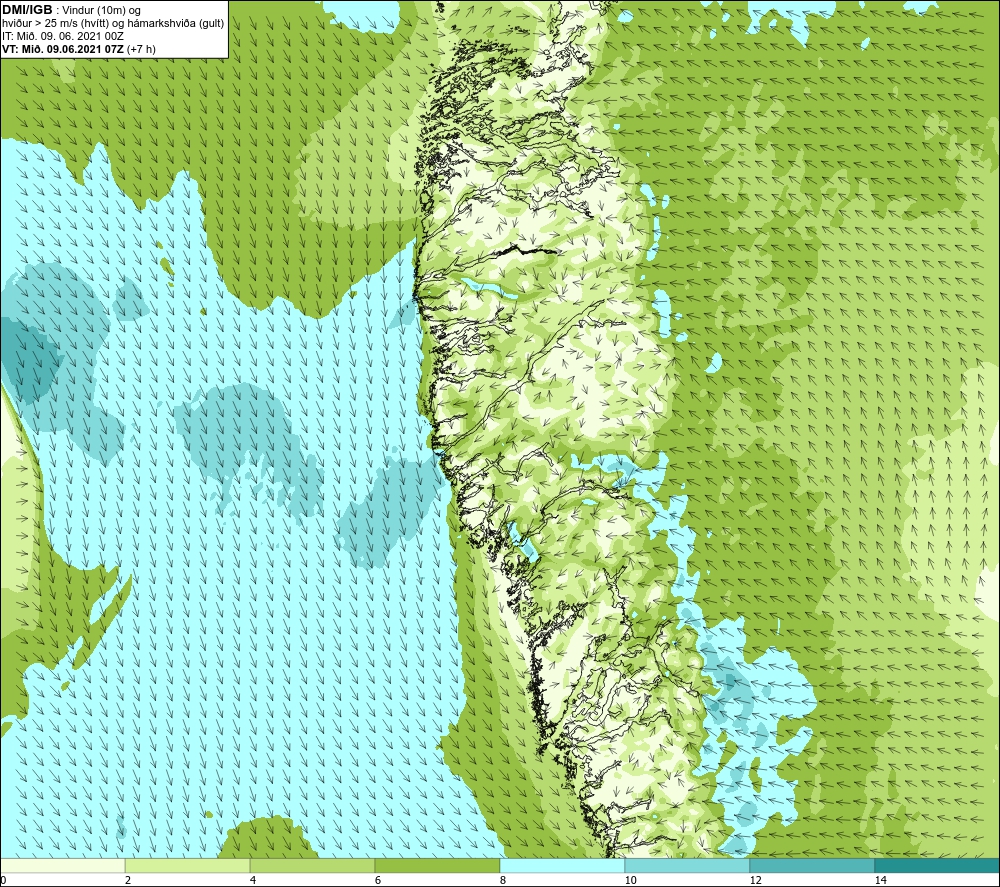Click the darkest teal swatch above 14 m/s

pos(938,865)
